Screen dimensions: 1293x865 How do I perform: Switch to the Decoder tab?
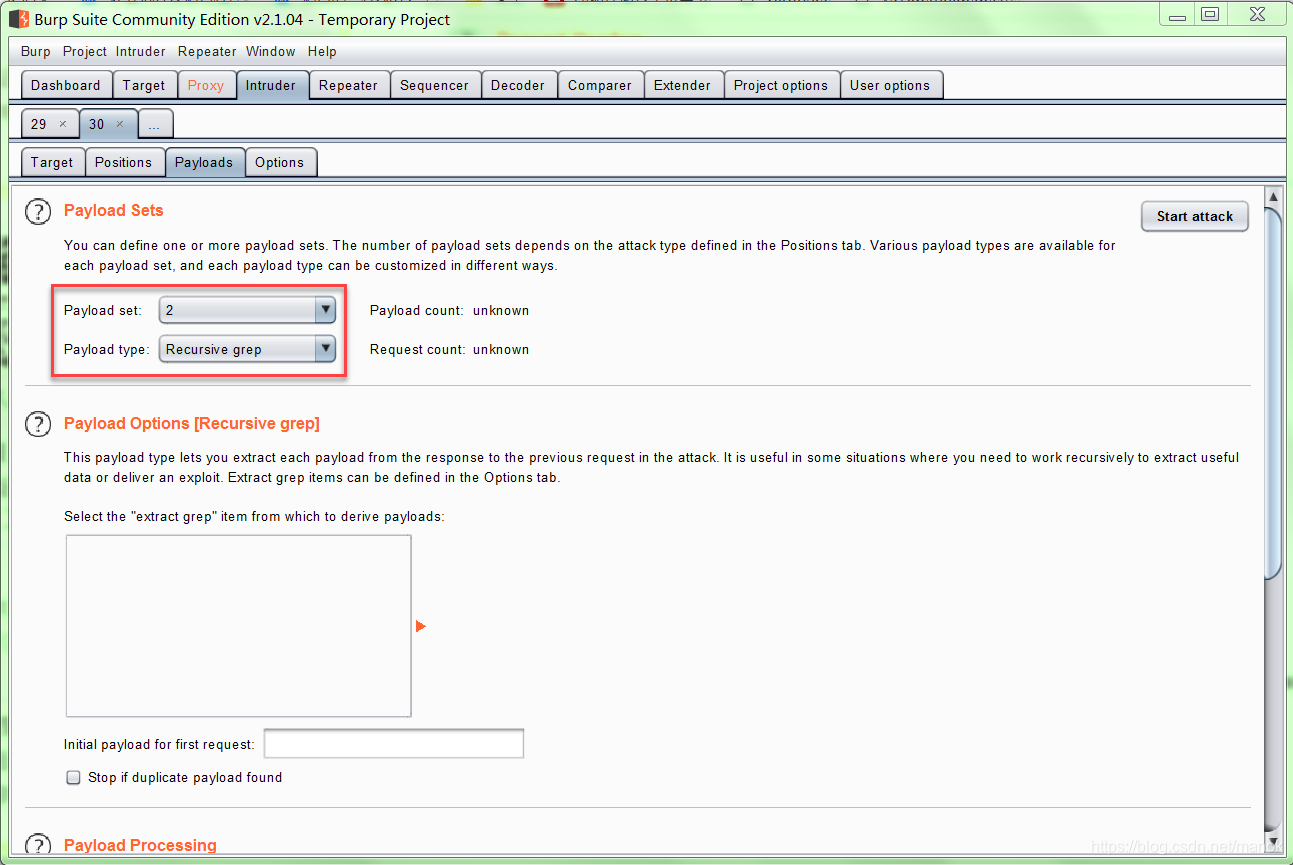(518, 85)
